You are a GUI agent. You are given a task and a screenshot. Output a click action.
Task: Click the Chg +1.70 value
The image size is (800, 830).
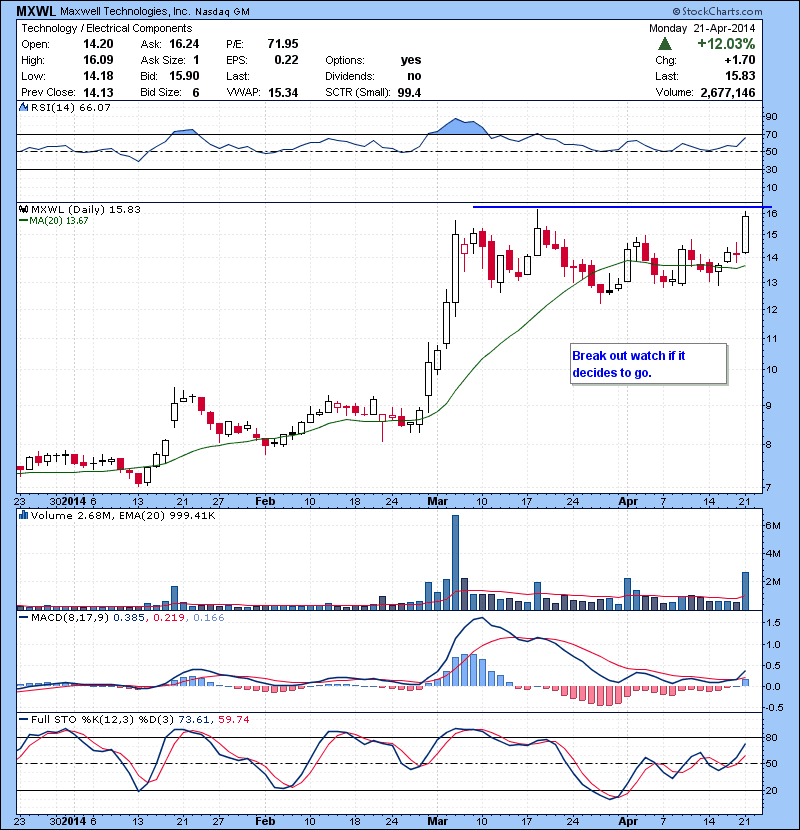[x=740, y=60]
